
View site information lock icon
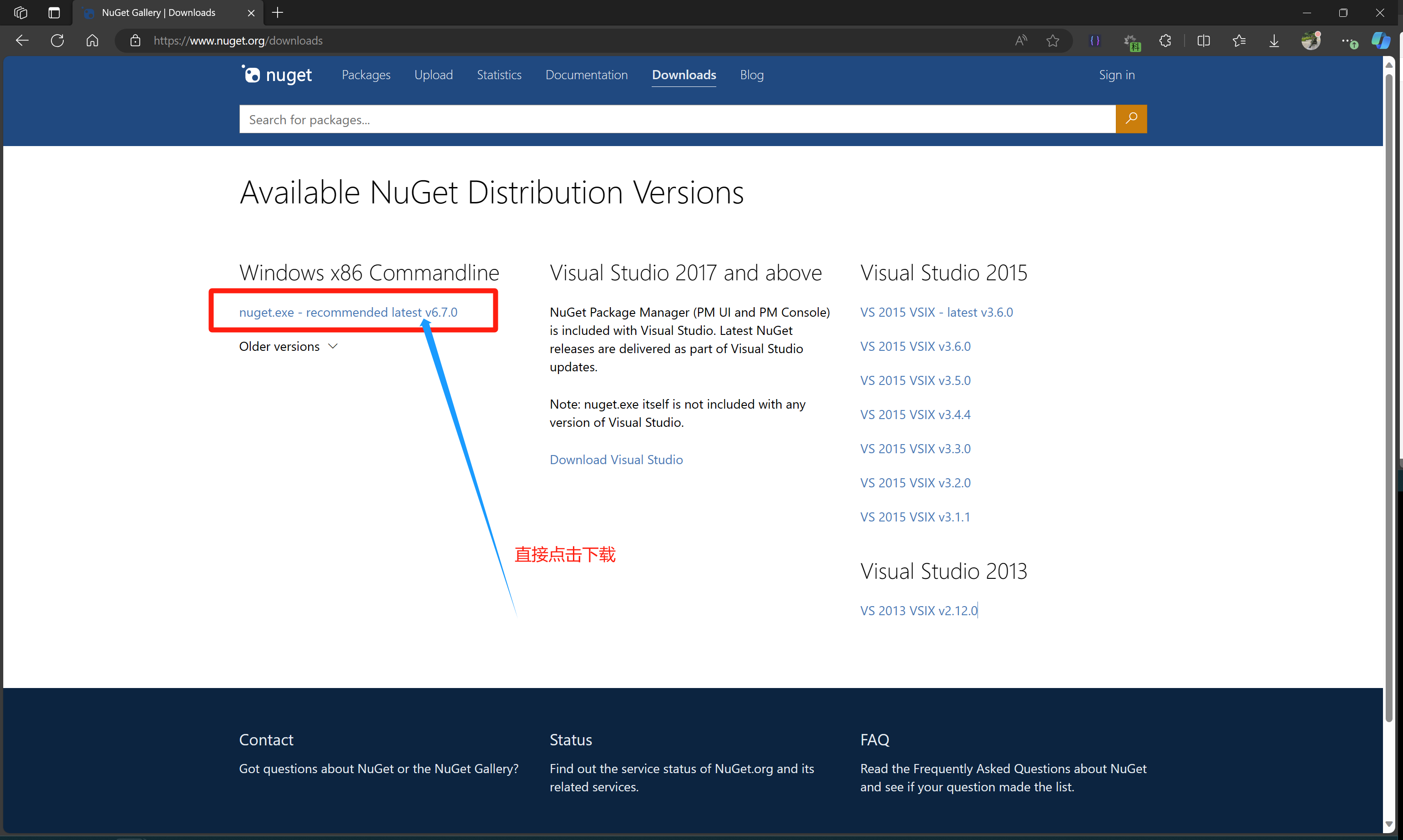[135, 41]
